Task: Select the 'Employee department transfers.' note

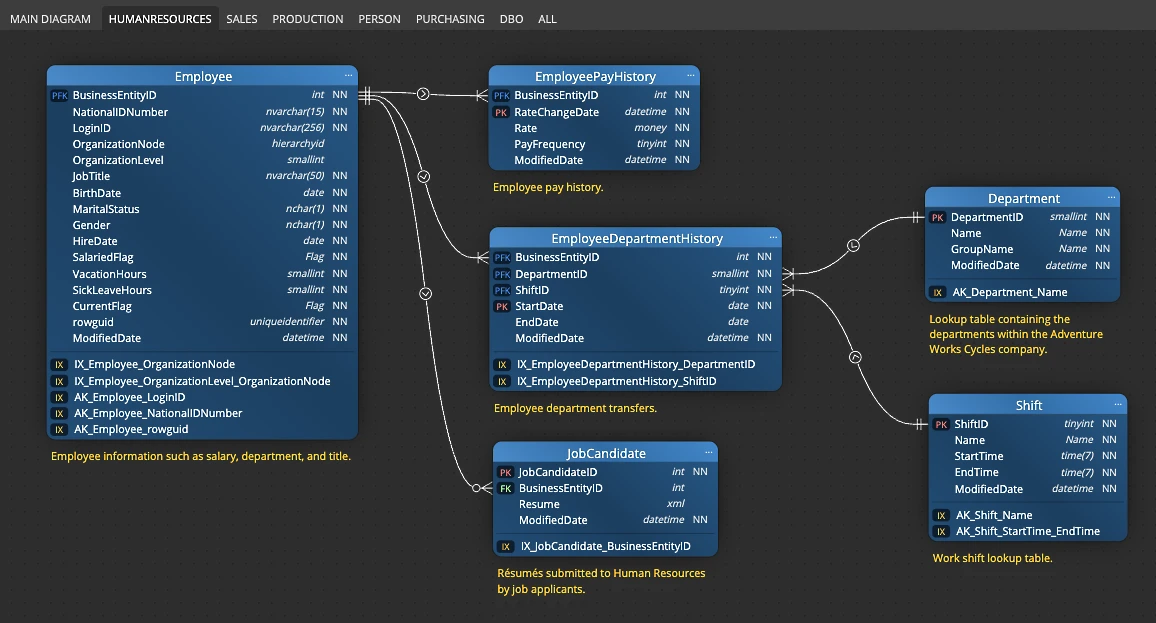Action: pyautogui.click(x=575, y=408)
